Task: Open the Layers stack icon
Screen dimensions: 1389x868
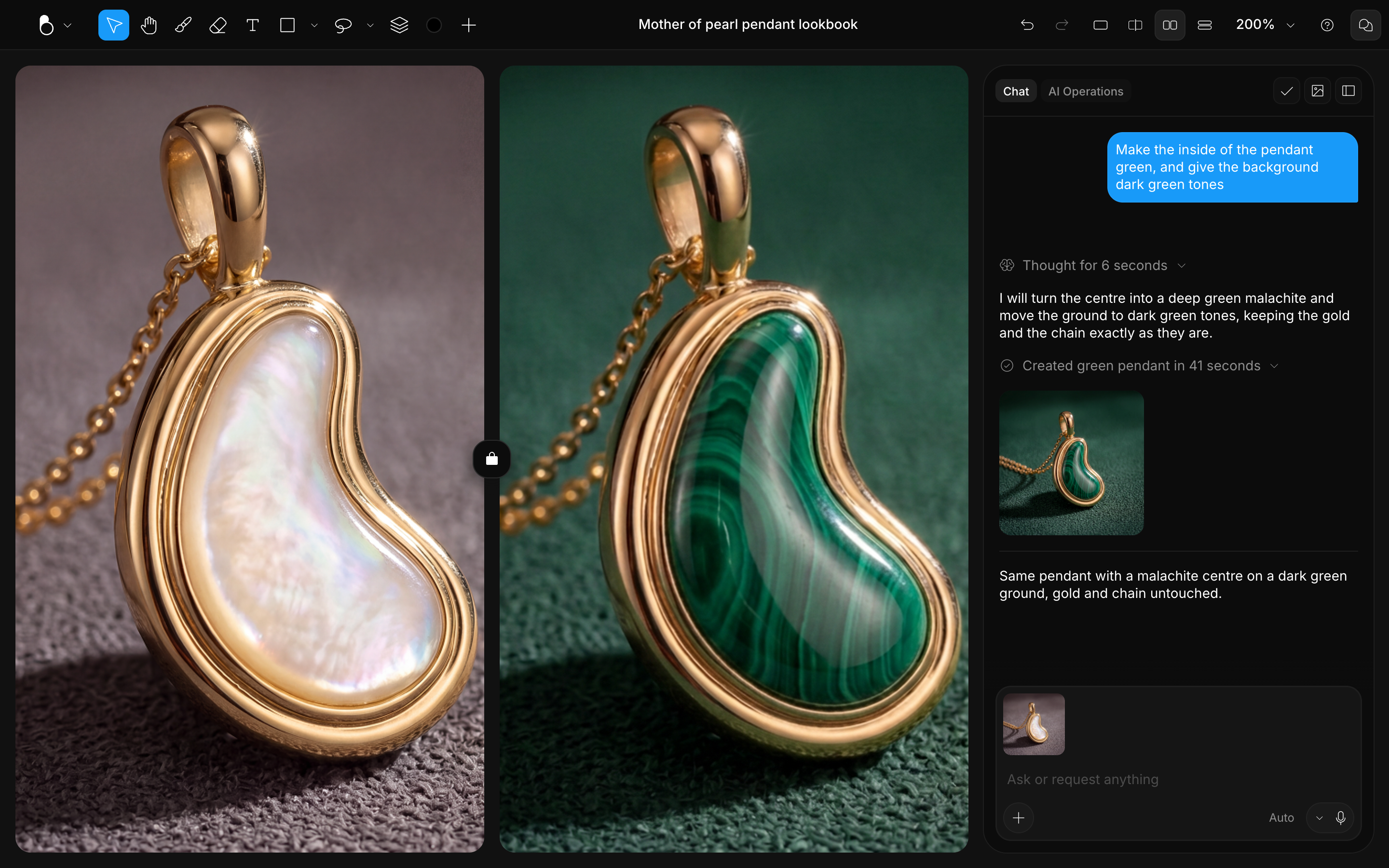Action: [x=399, y=25]
